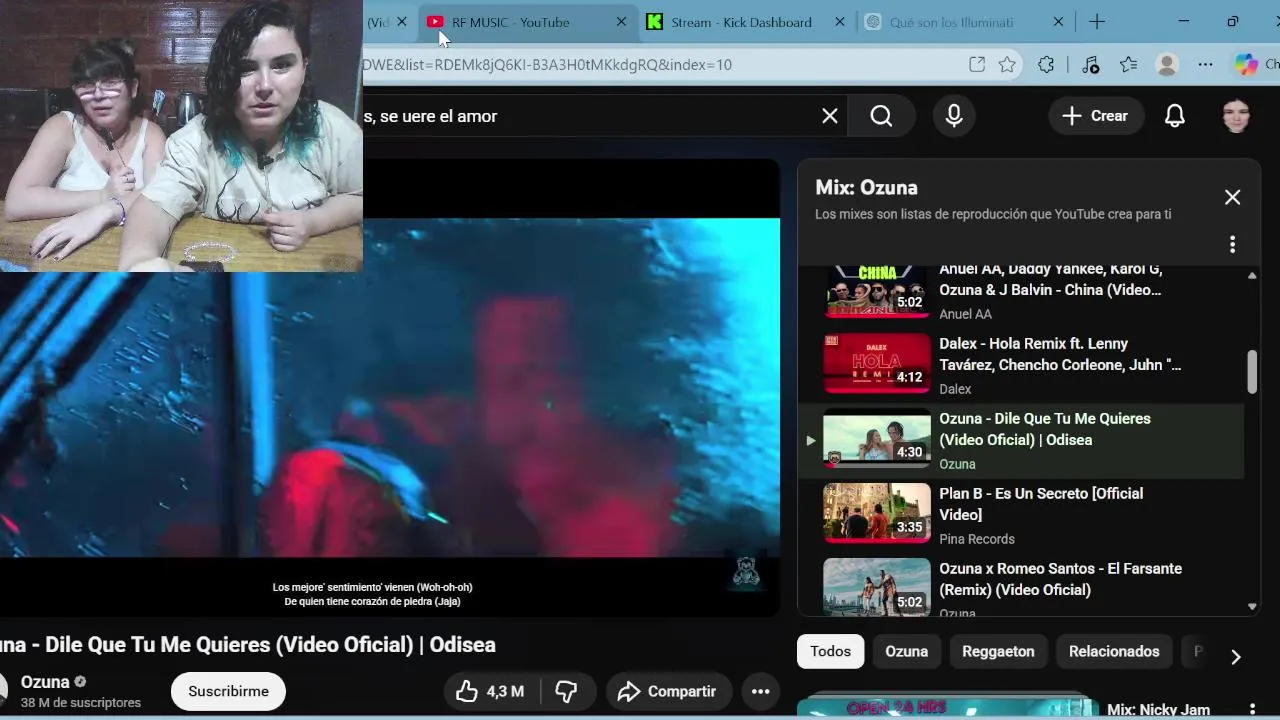The width and height of the screenshot is (1280, 720).
Task: Click the playlist scrollbar thumb
Action: [1252, 372]
